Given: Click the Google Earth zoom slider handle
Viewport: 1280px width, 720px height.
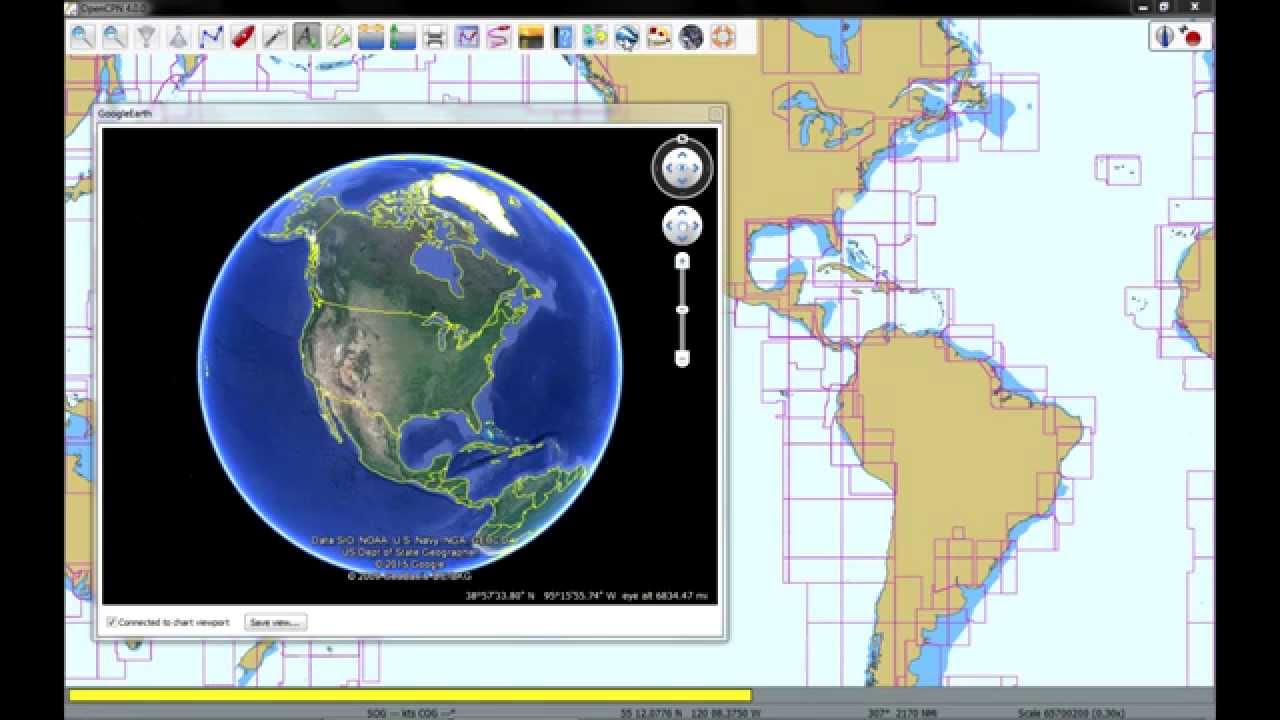Looking at the screenshot, I should tap(682, 310).
